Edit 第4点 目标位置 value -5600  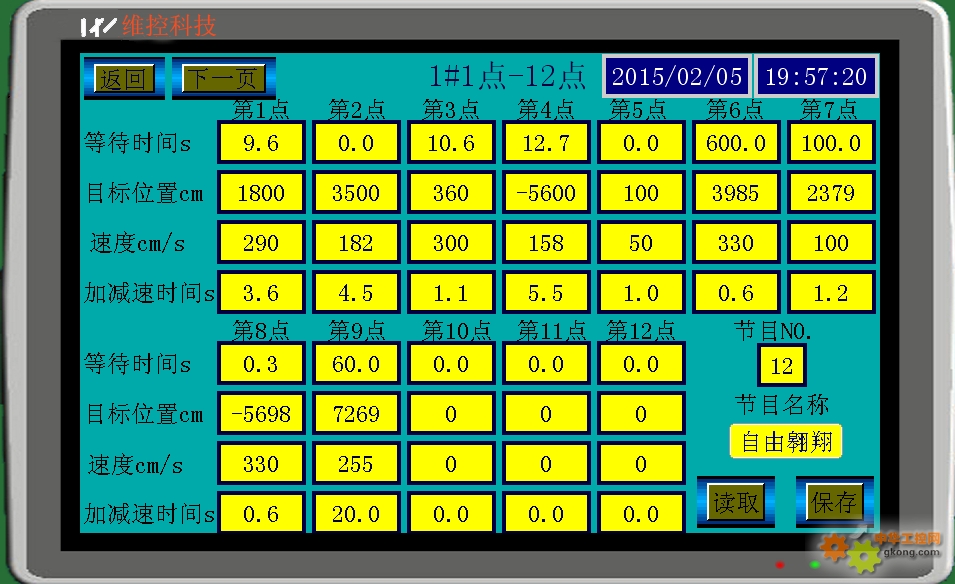tap(546, 192)
